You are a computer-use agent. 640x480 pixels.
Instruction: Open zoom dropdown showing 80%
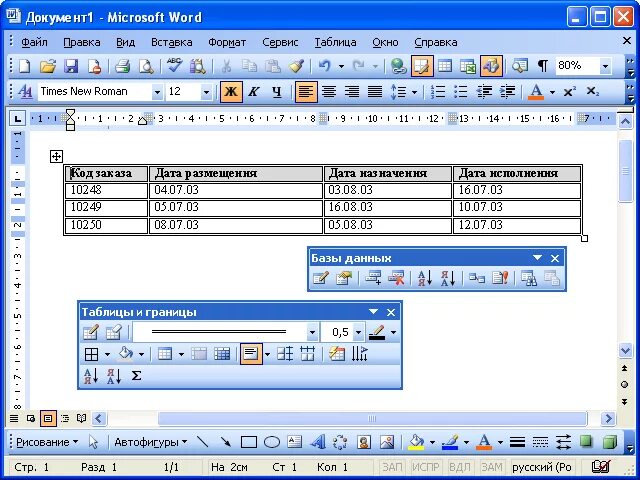point(606,66)
